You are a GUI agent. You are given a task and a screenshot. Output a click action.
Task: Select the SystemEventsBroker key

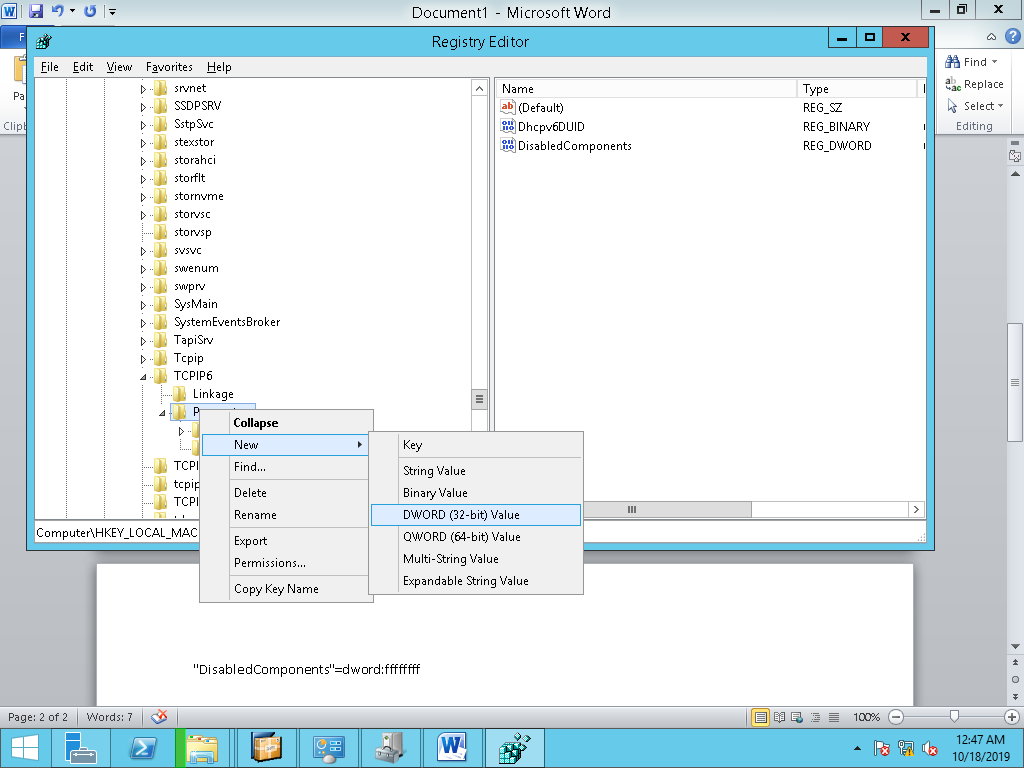[x=227, y=322]
